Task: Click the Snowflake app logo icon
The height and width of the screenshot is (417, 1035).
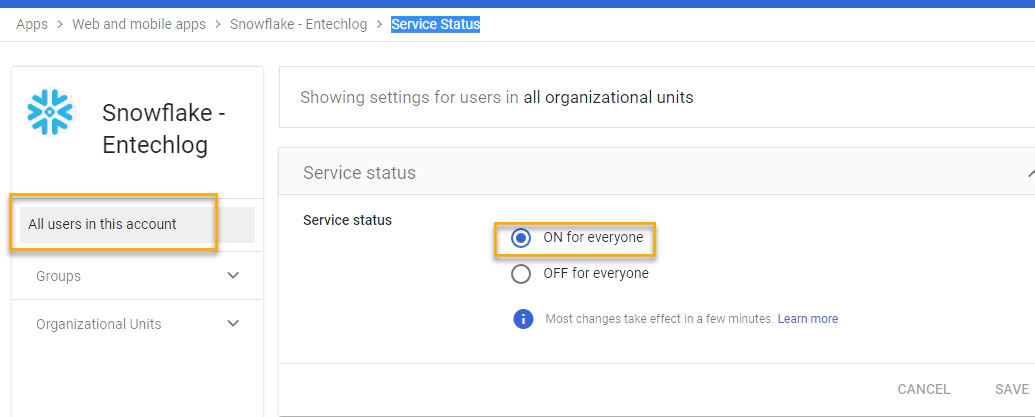Action: 50,112
